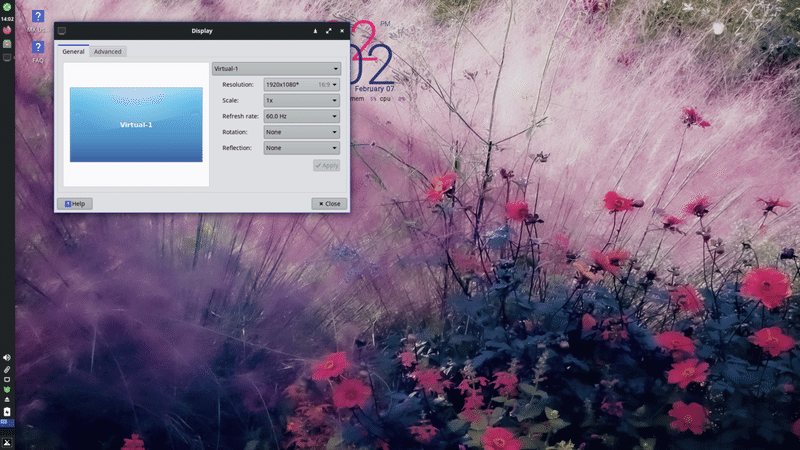
Task: Close Display window via title bar X
Action: coord(342,31)
